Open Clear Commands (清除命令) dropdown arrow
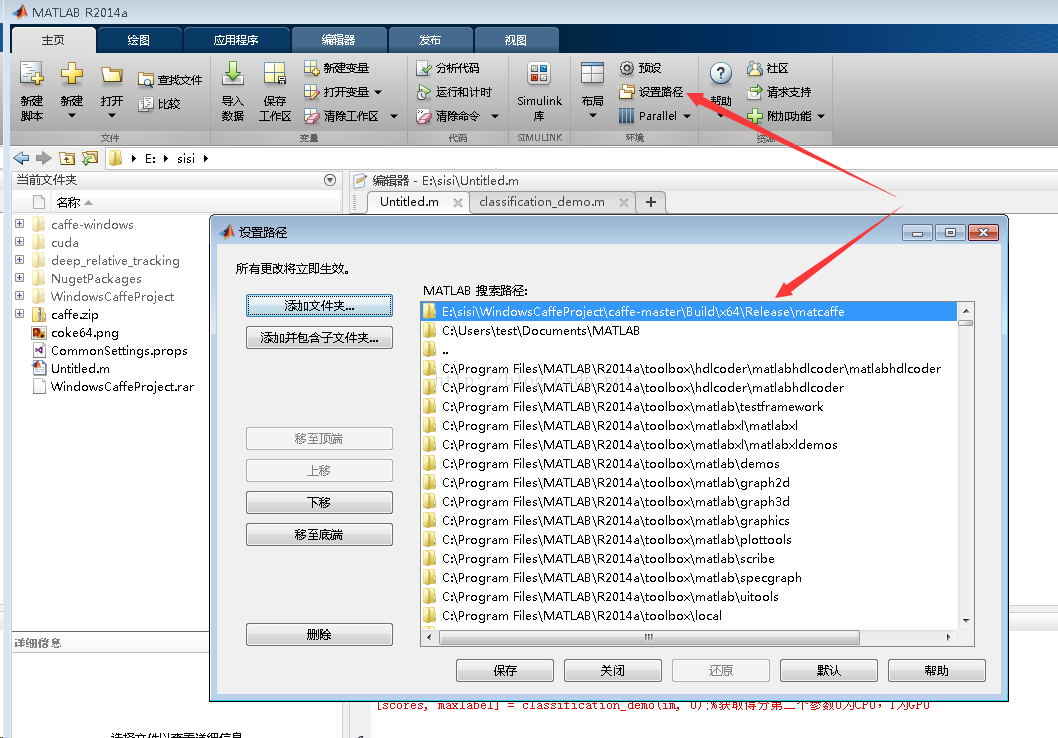The width and height of the screenshot is (1058, 738). 495,117
